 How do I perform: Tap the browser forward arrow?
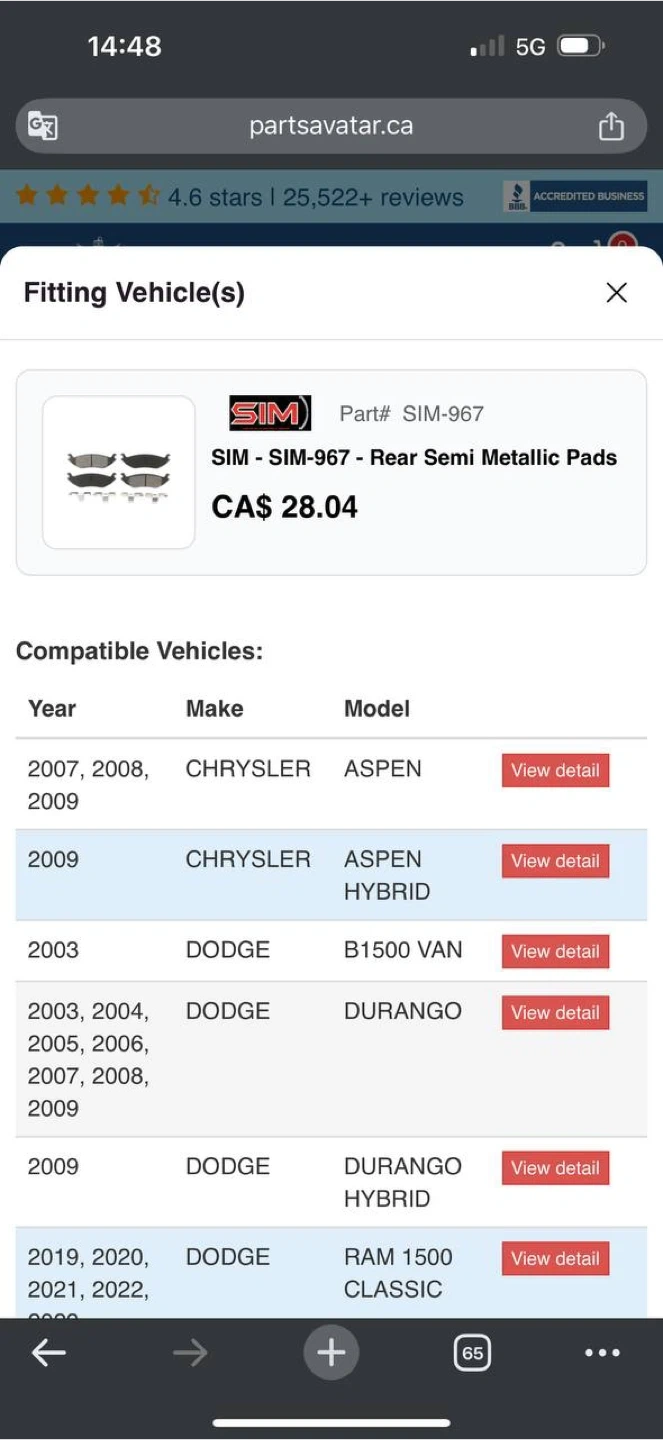189,1353
